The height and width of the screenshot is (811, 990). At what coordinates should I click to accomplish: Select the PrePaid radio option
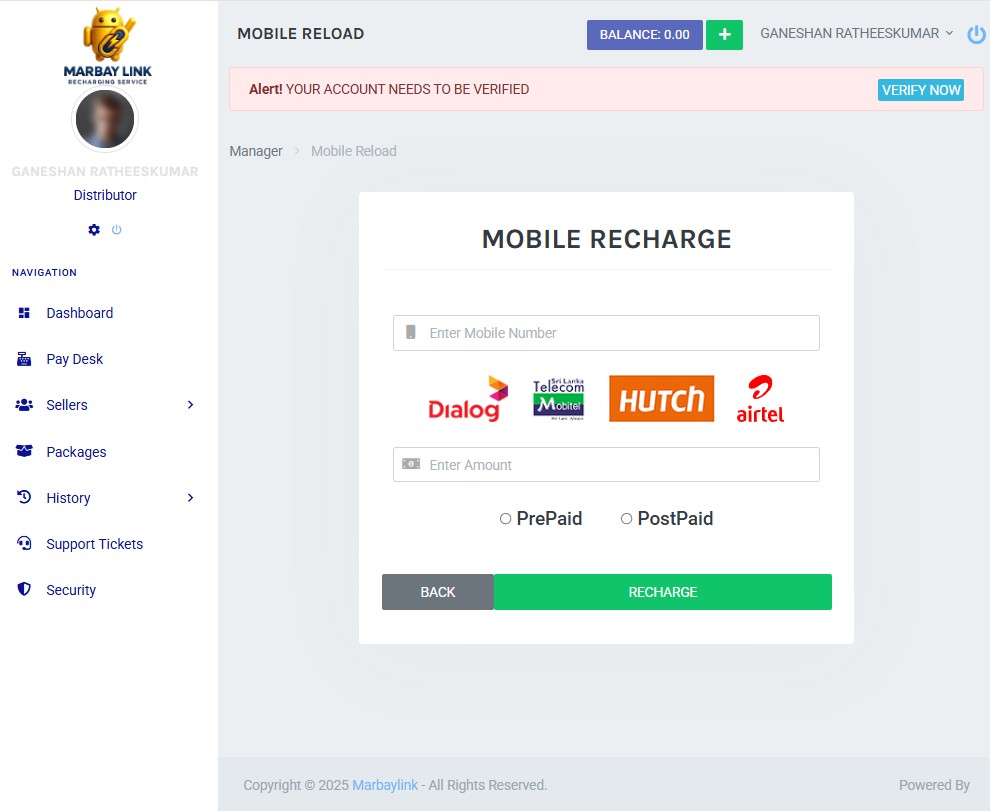pos(506,519)
